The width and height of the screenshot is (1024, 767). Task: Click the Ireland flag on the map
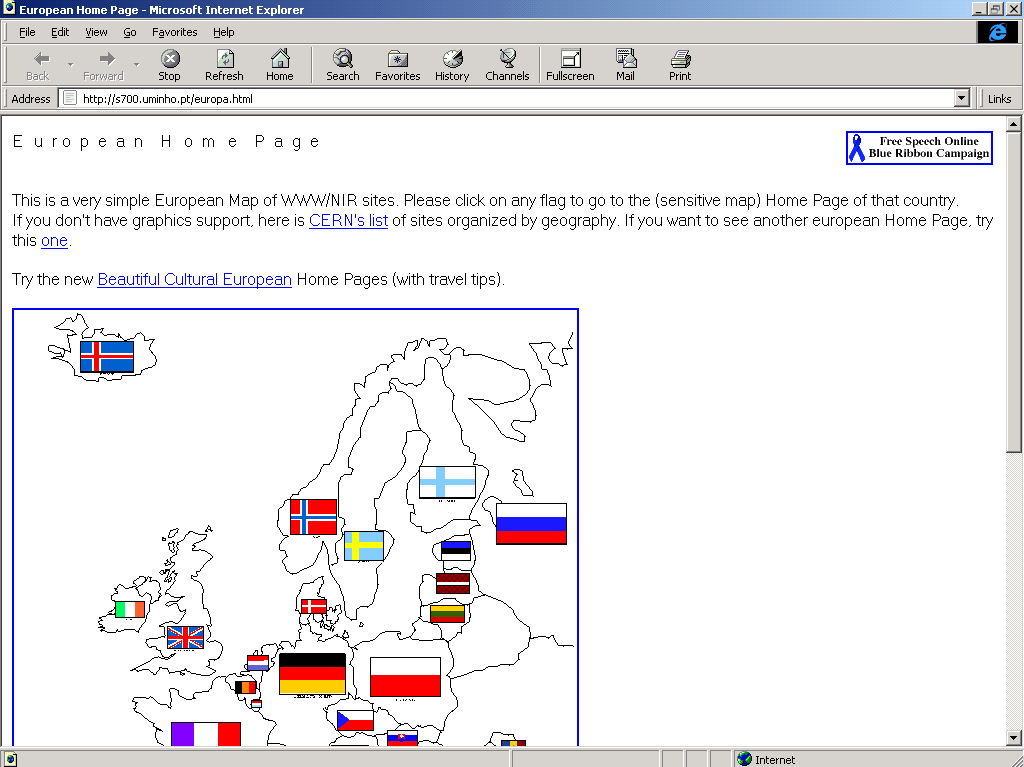129,609
